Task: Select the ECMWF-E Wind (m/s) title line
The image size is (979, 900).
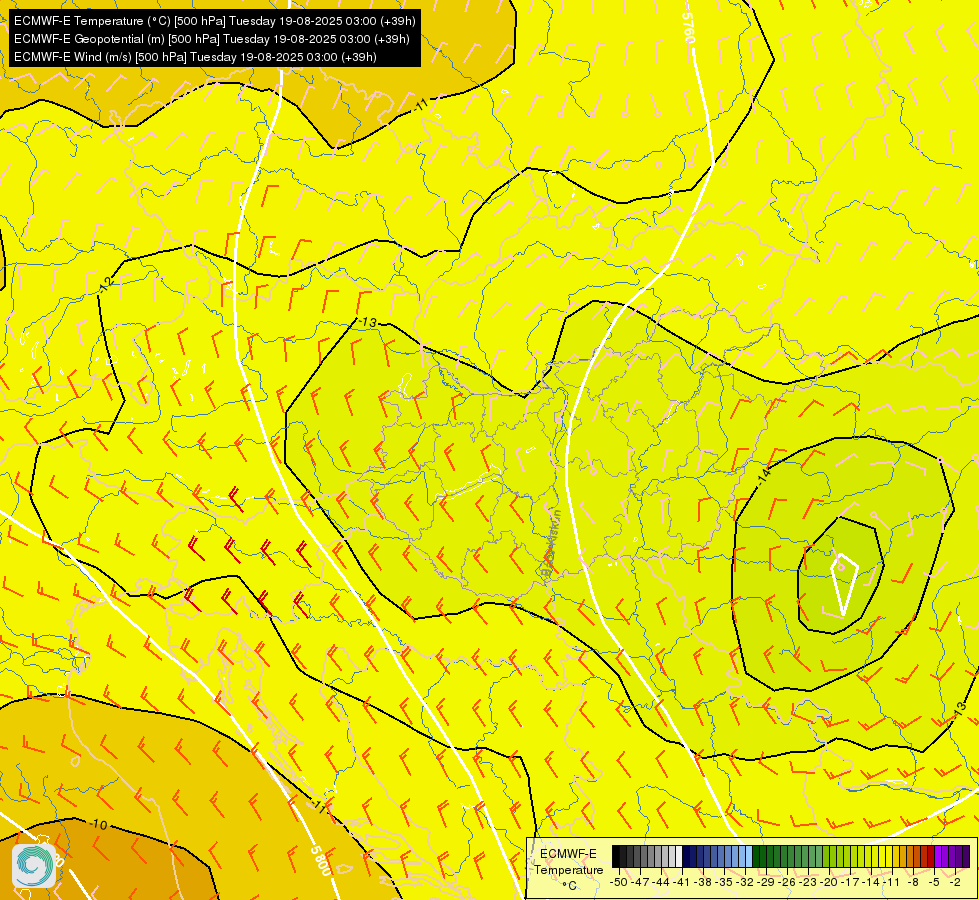Action: 195,57
